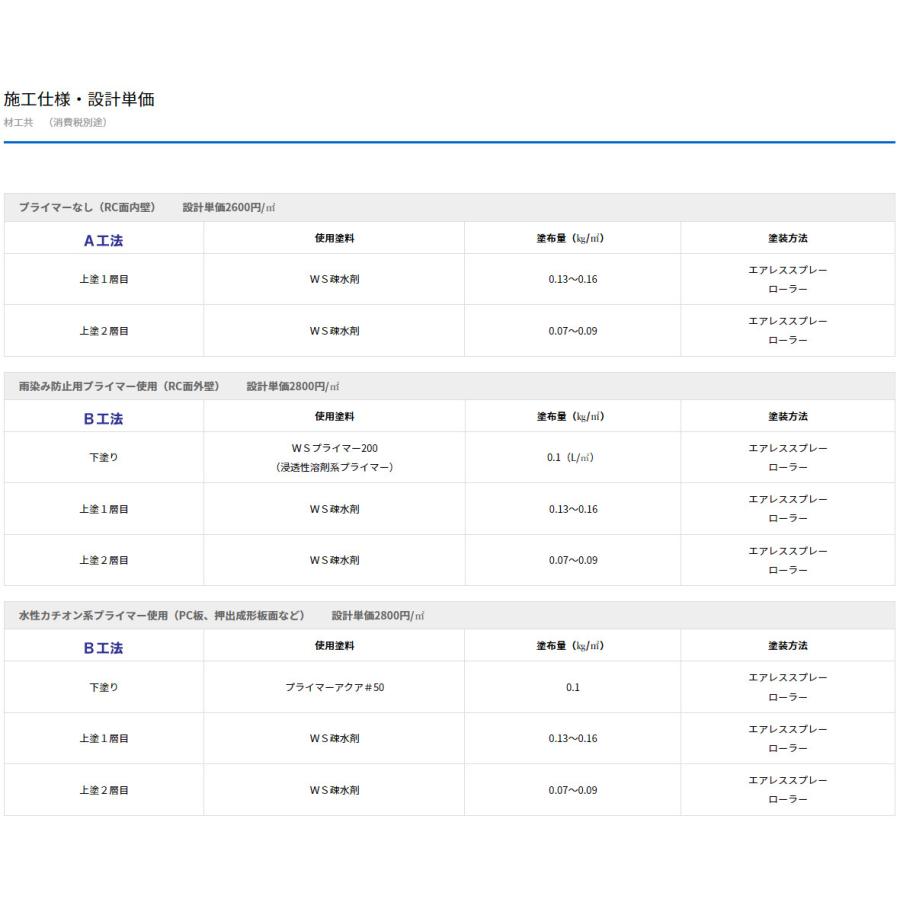Select the プライマーアクア＃50 paint name
900x900 pixels.
[334, 687]
